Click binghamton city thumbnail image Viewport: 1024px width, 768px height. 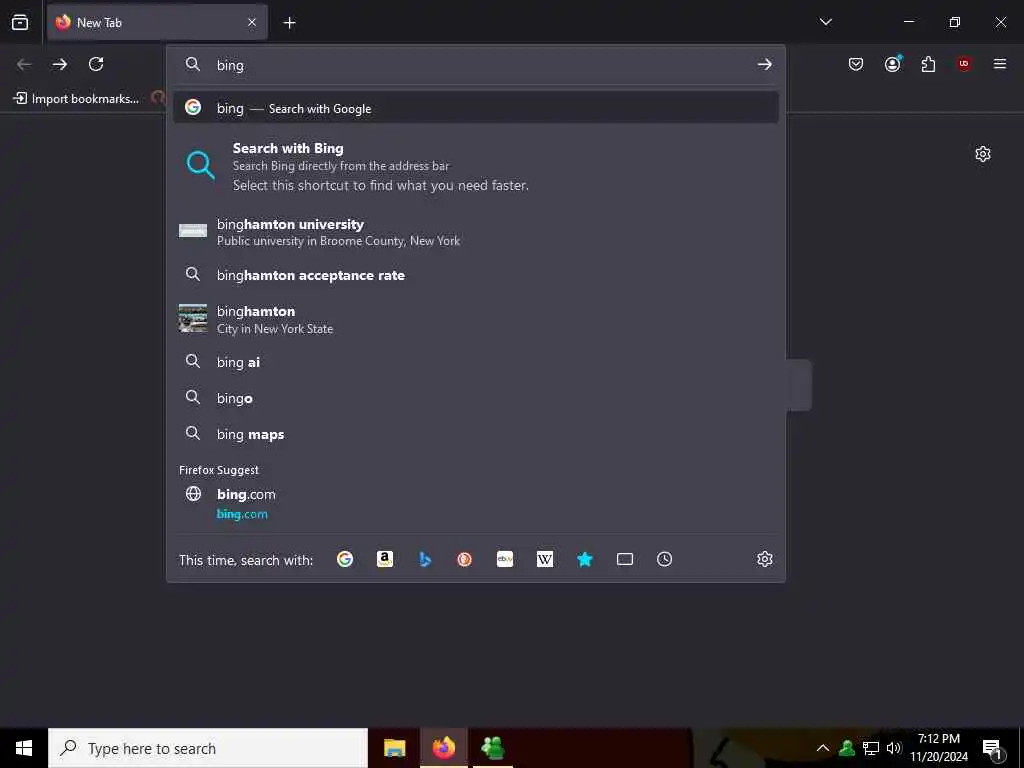coord(193,318)
